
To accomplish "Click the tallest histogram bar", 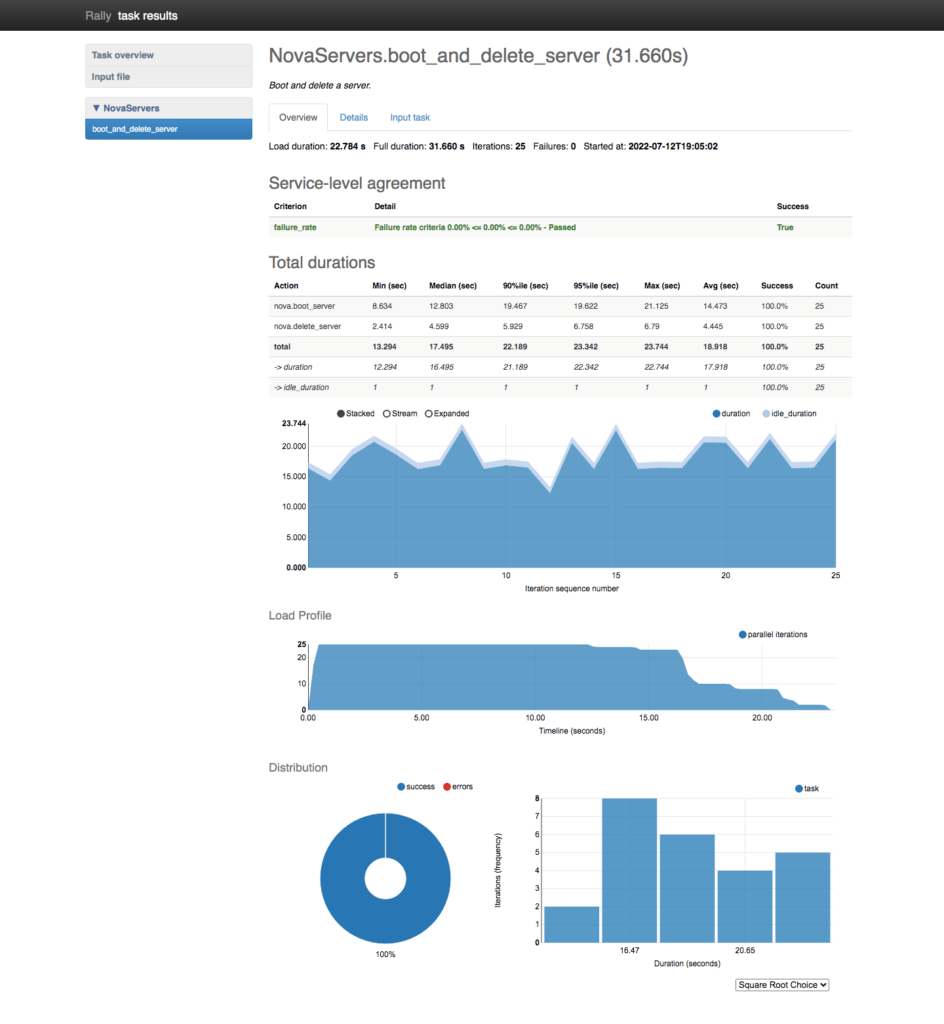I will pos(629,870).
